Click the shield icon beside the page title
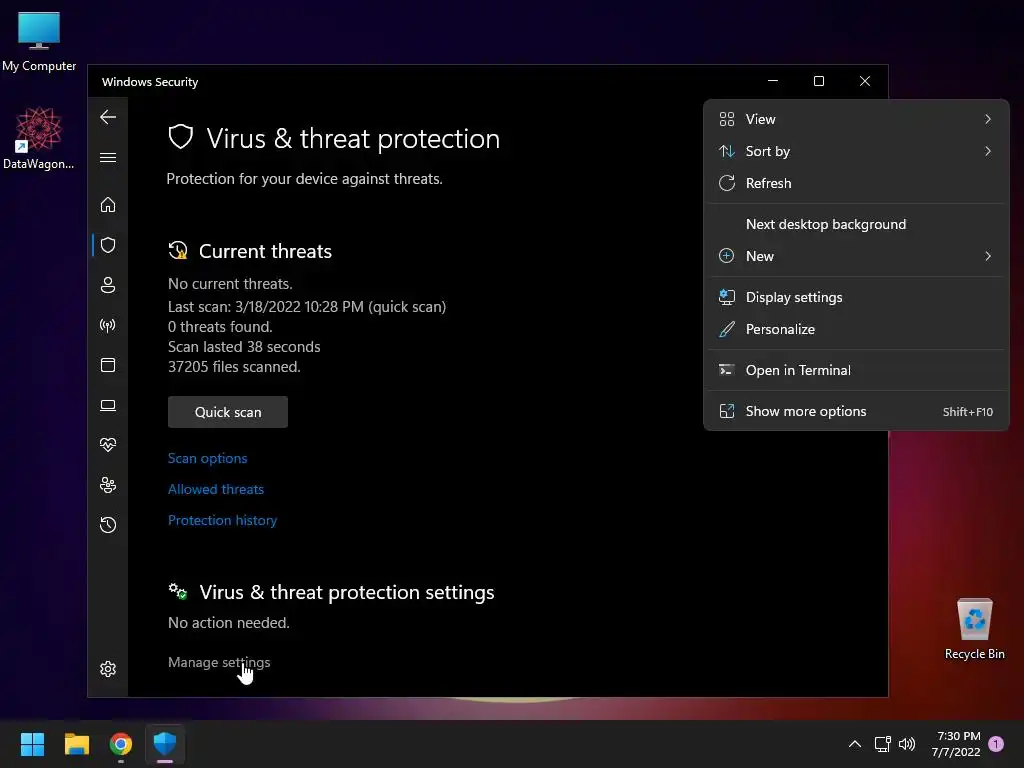The image size is (1024, 768). pyautogui.click(x=181, y=137)
